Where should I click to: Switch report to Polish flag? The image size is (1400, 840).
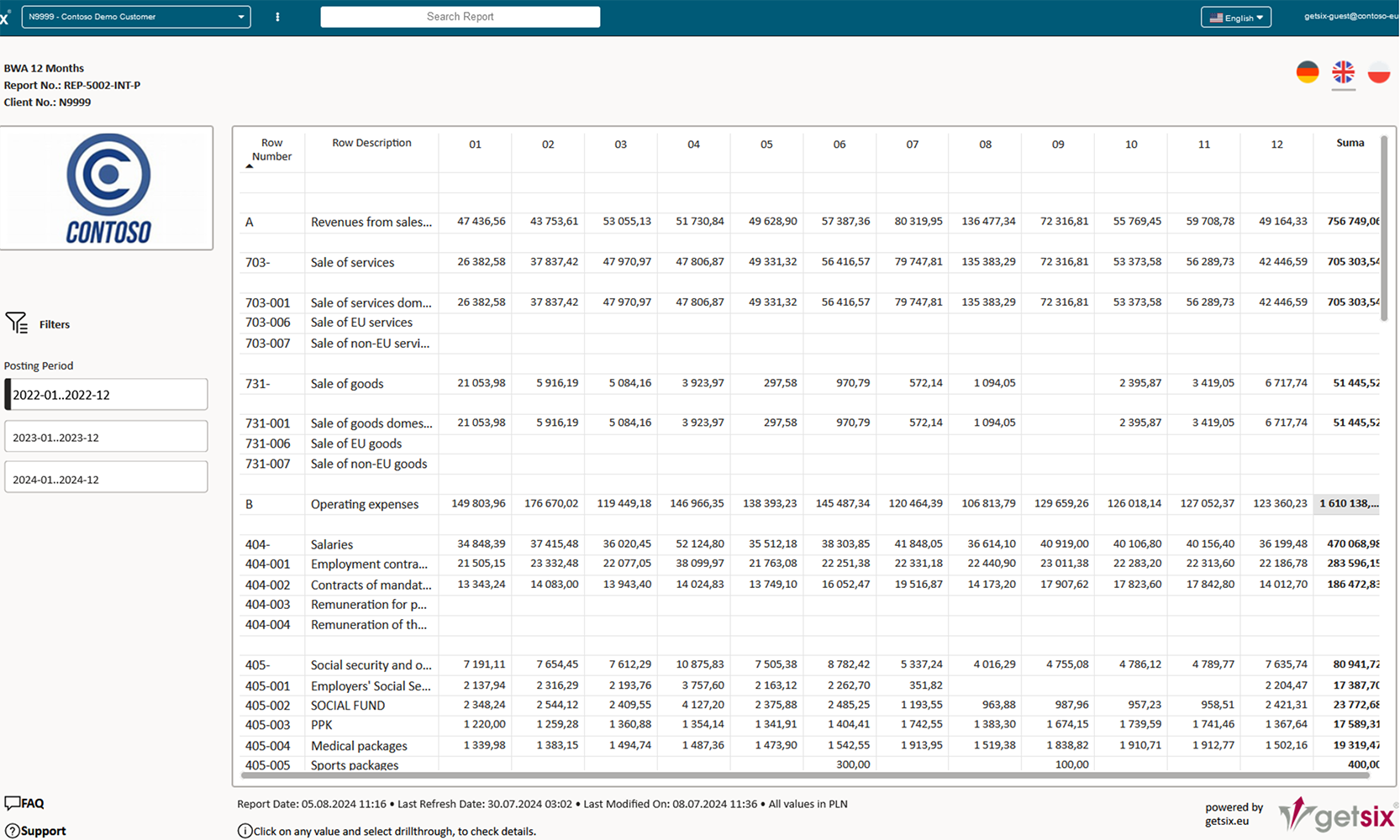[1378, 72]
